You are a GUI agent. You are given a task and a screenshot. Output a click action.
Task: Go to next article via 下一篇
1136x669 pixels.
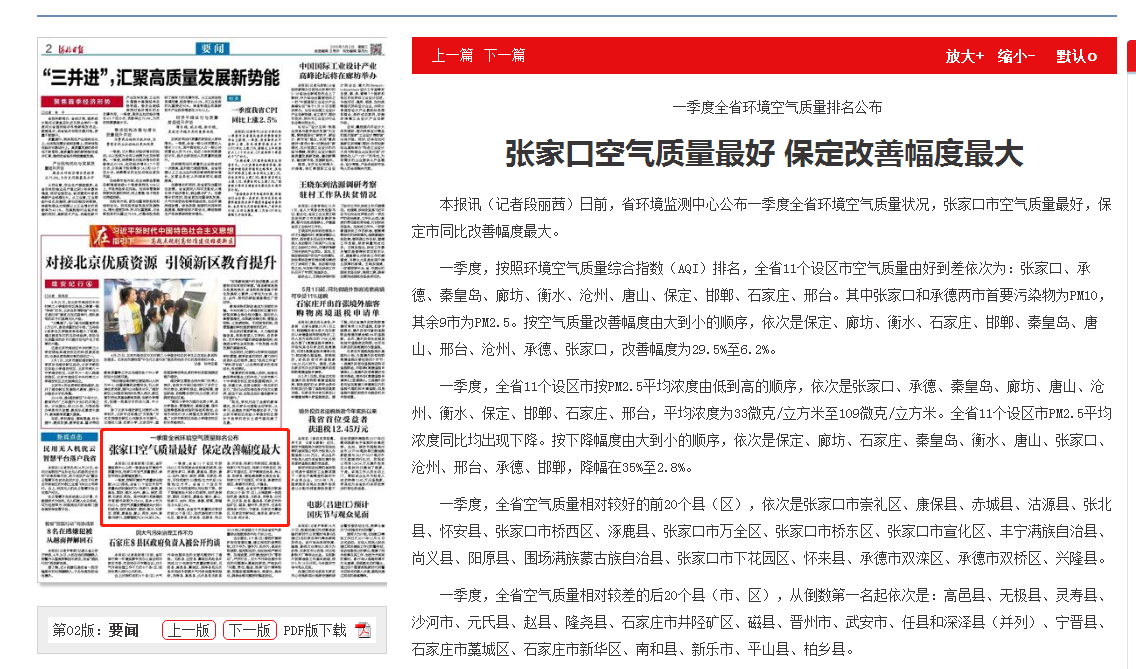click(504, 55)
